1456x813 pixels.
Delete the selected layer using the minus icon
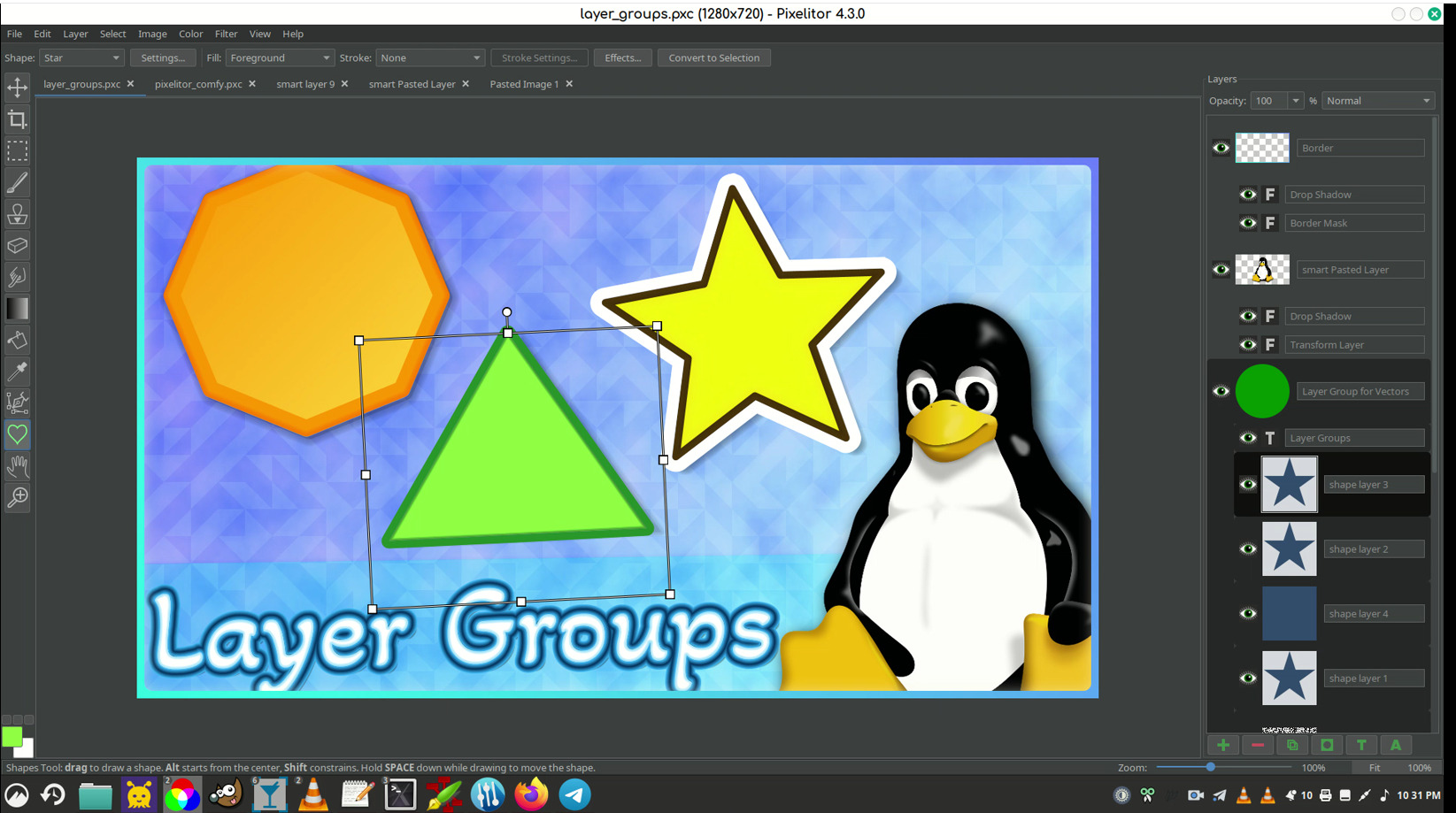(1257, 745)
